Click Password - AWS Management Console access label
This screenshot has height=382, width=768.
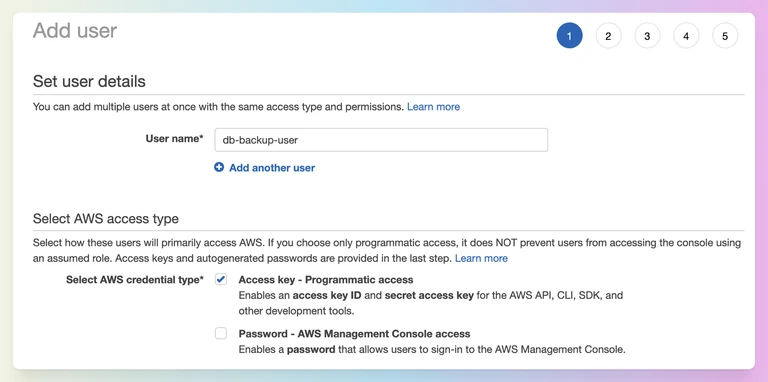[x=354, y=334]
